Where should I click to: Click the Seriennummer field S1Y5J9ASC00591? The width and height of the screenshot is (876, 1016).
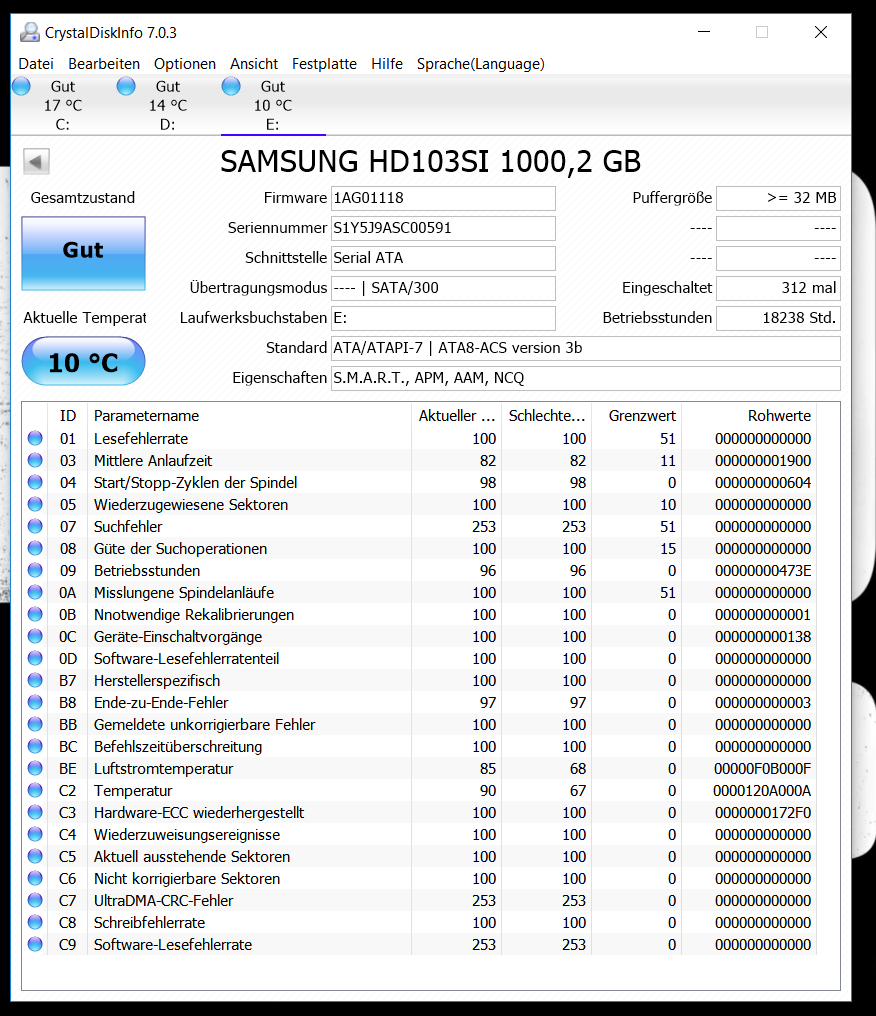(443, 228)
